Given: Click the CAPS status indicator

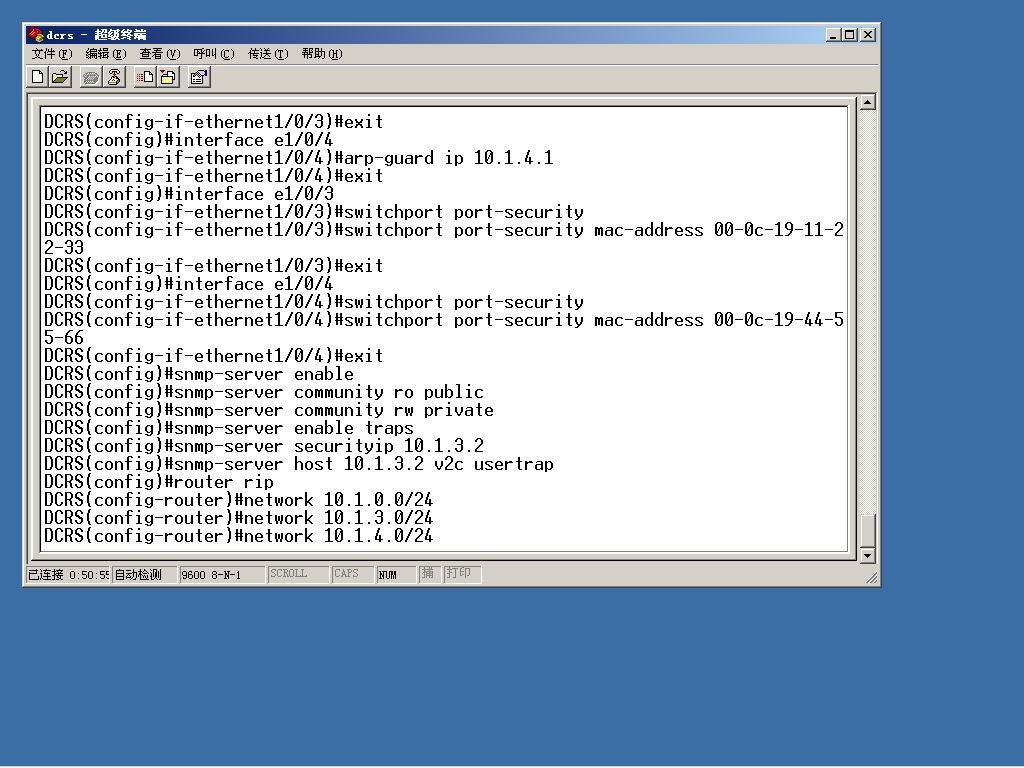Looking at the screenshot, I should click(x=352, y=574).
